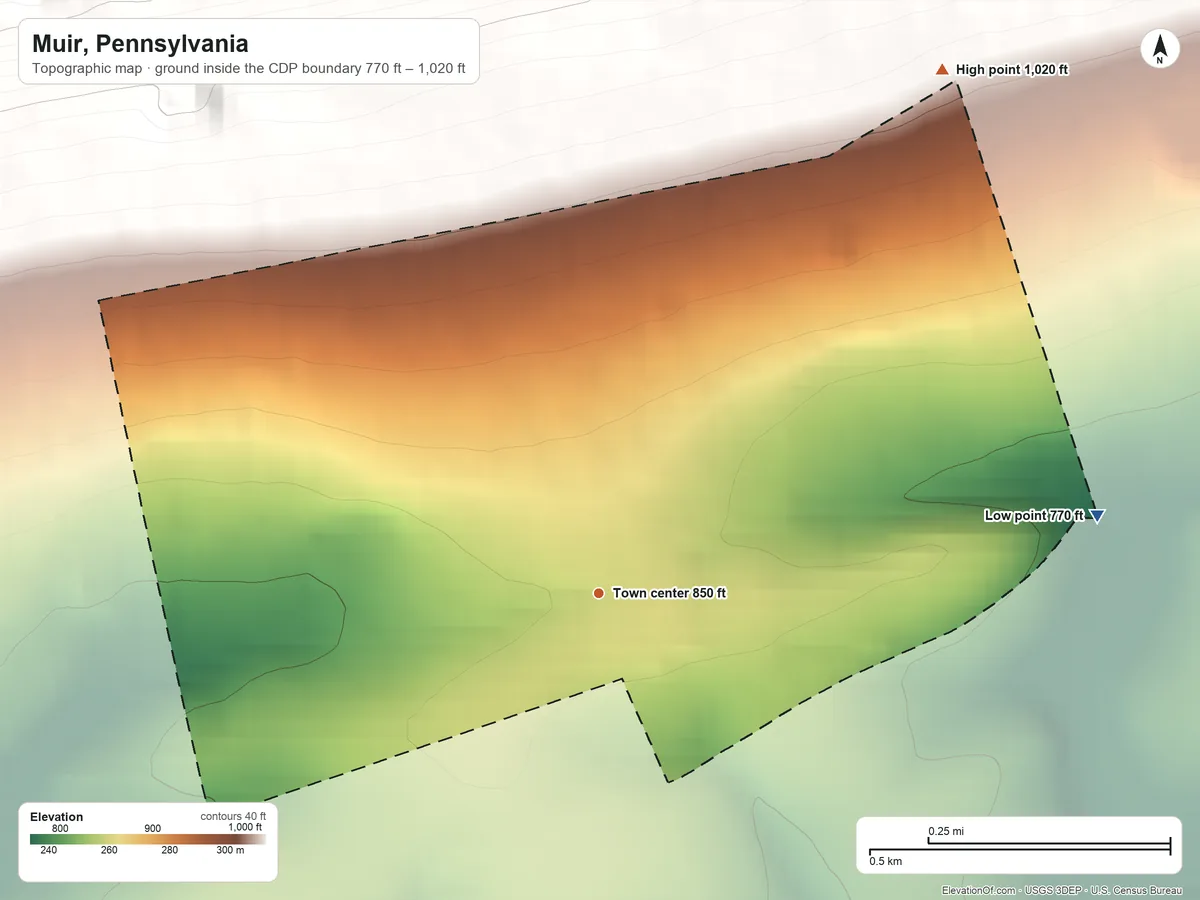Click the town center red dot marker
1200x900 pixels.
[x=598, y=593]
